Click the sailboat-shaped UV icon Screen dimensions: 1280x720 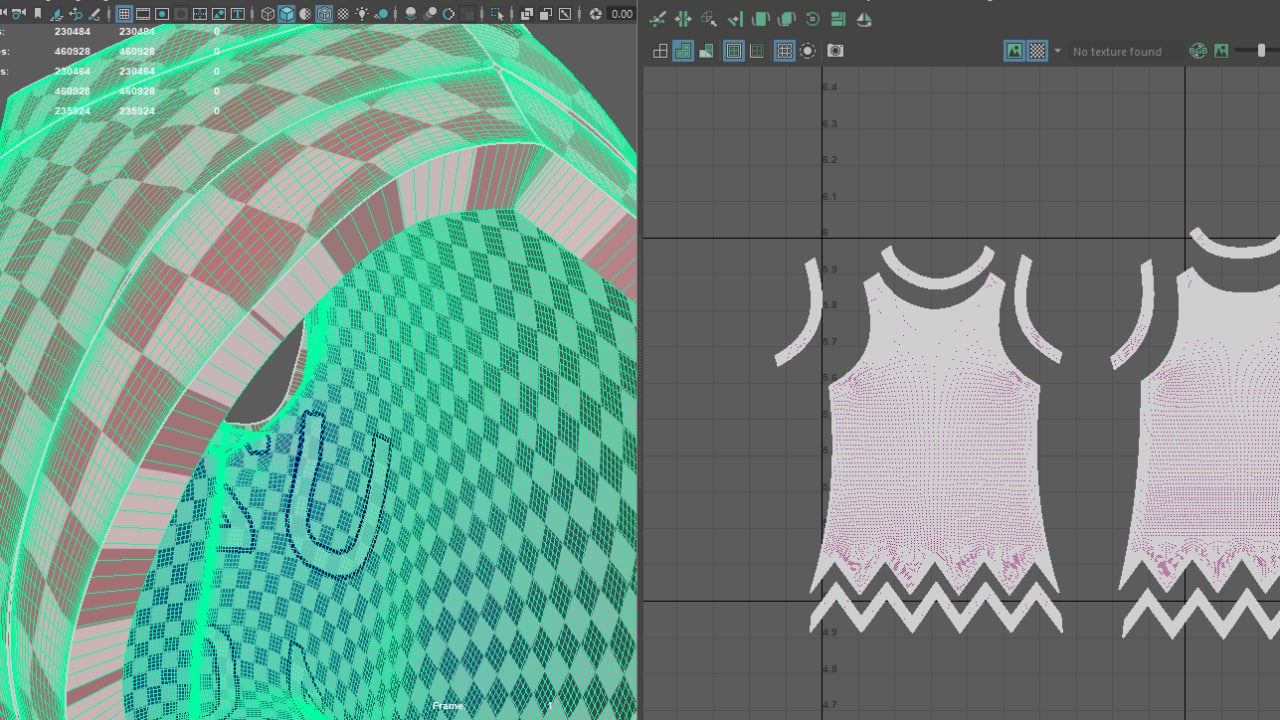pyautogui.click(x=864, y=20)
